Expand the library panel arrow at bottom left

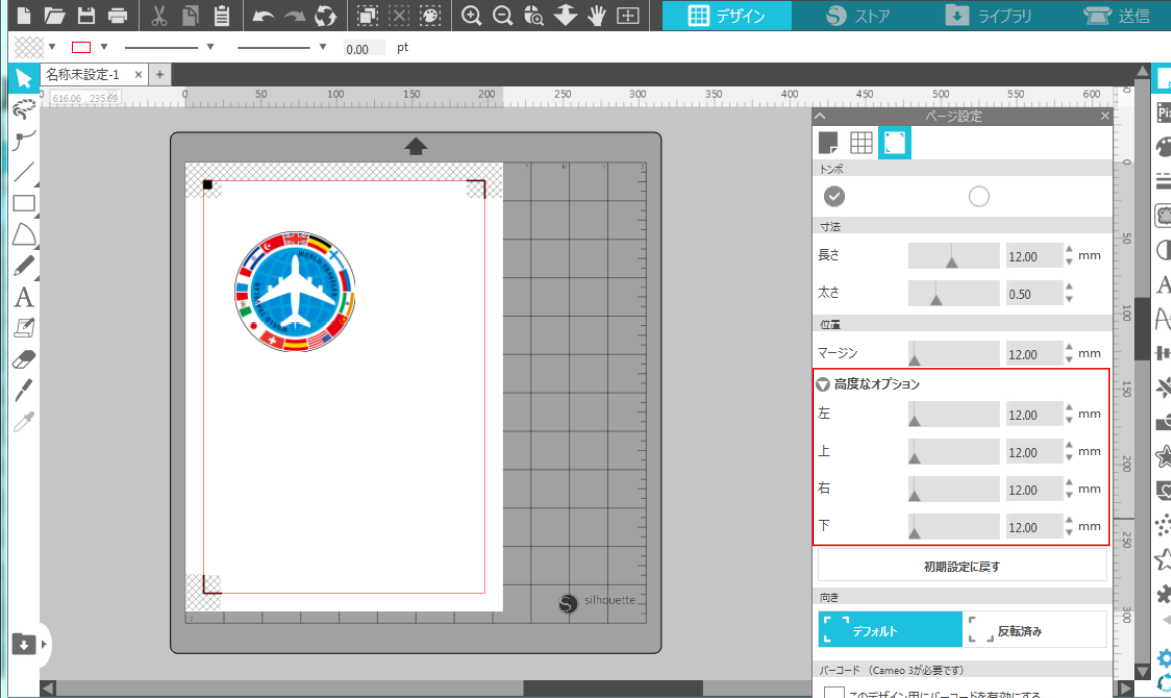click(x=44, y=644)
